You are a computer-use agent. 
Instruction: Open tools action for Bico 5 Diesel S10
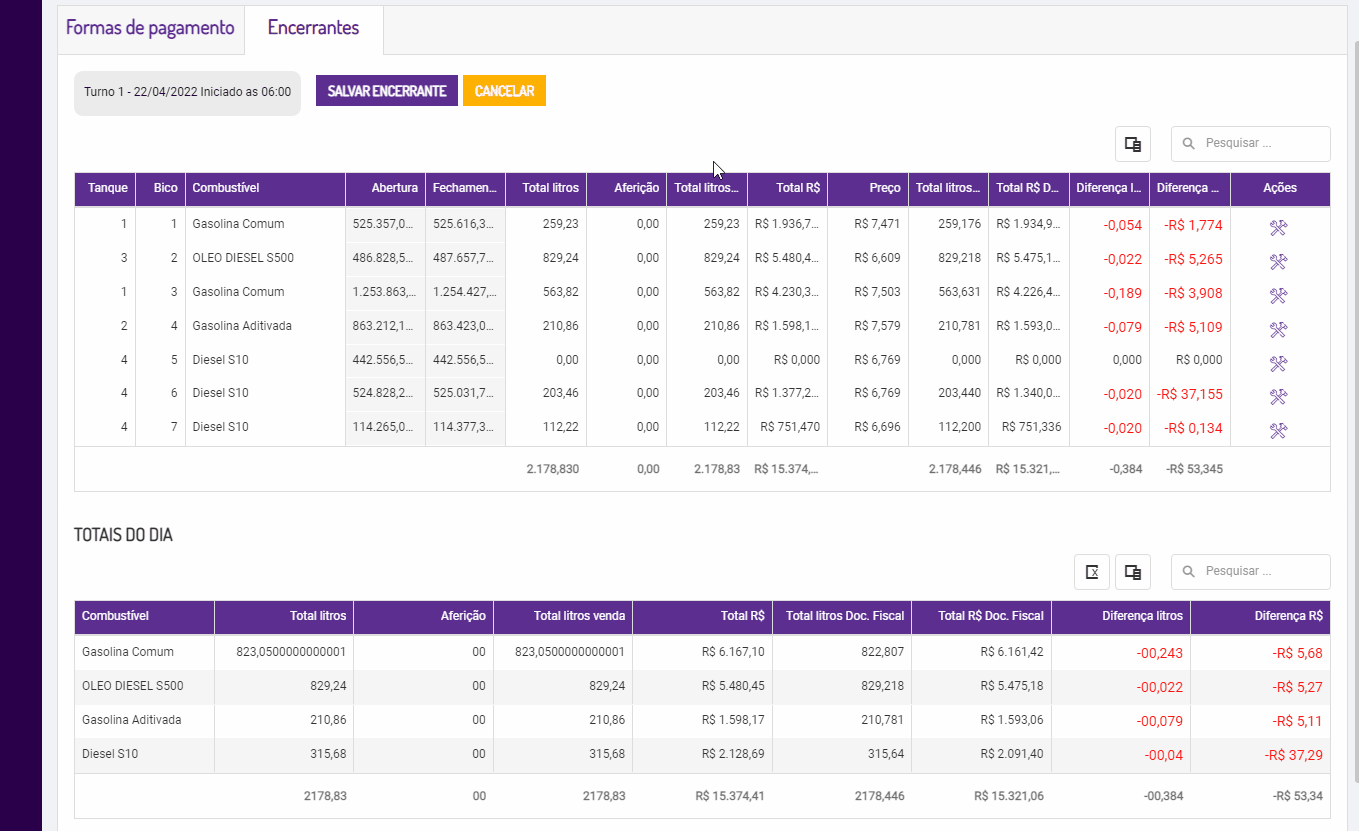point(1278,364)
